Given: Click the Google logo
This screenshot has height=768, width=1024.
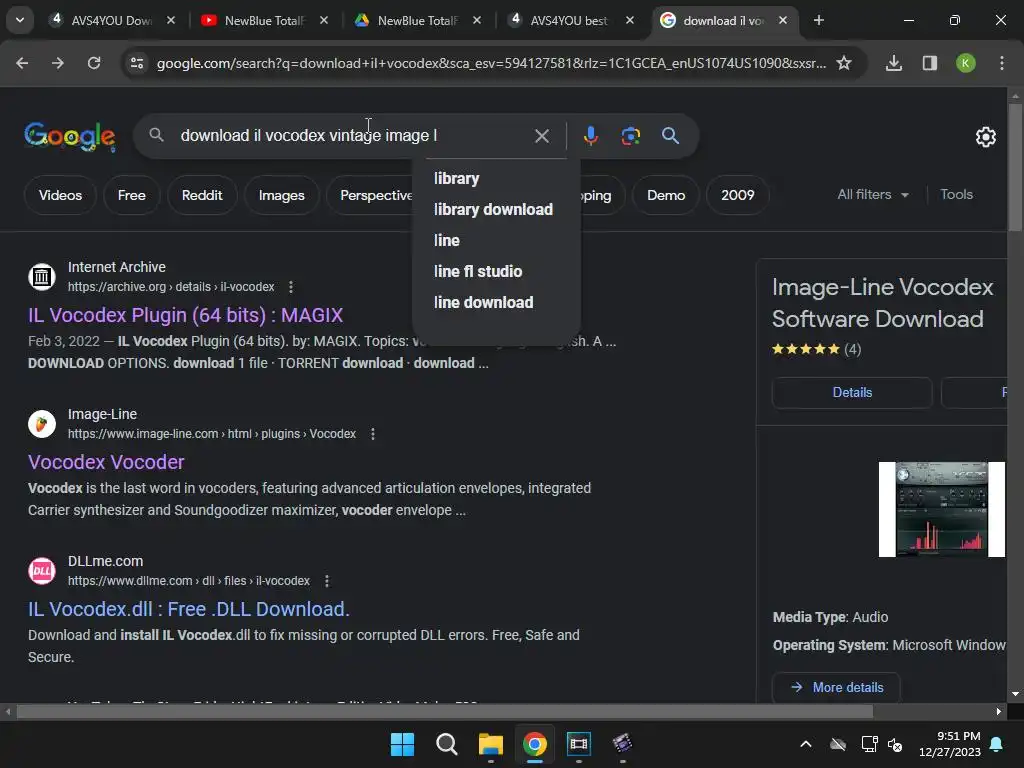Looking at the screenshot, I should (70, 136).
